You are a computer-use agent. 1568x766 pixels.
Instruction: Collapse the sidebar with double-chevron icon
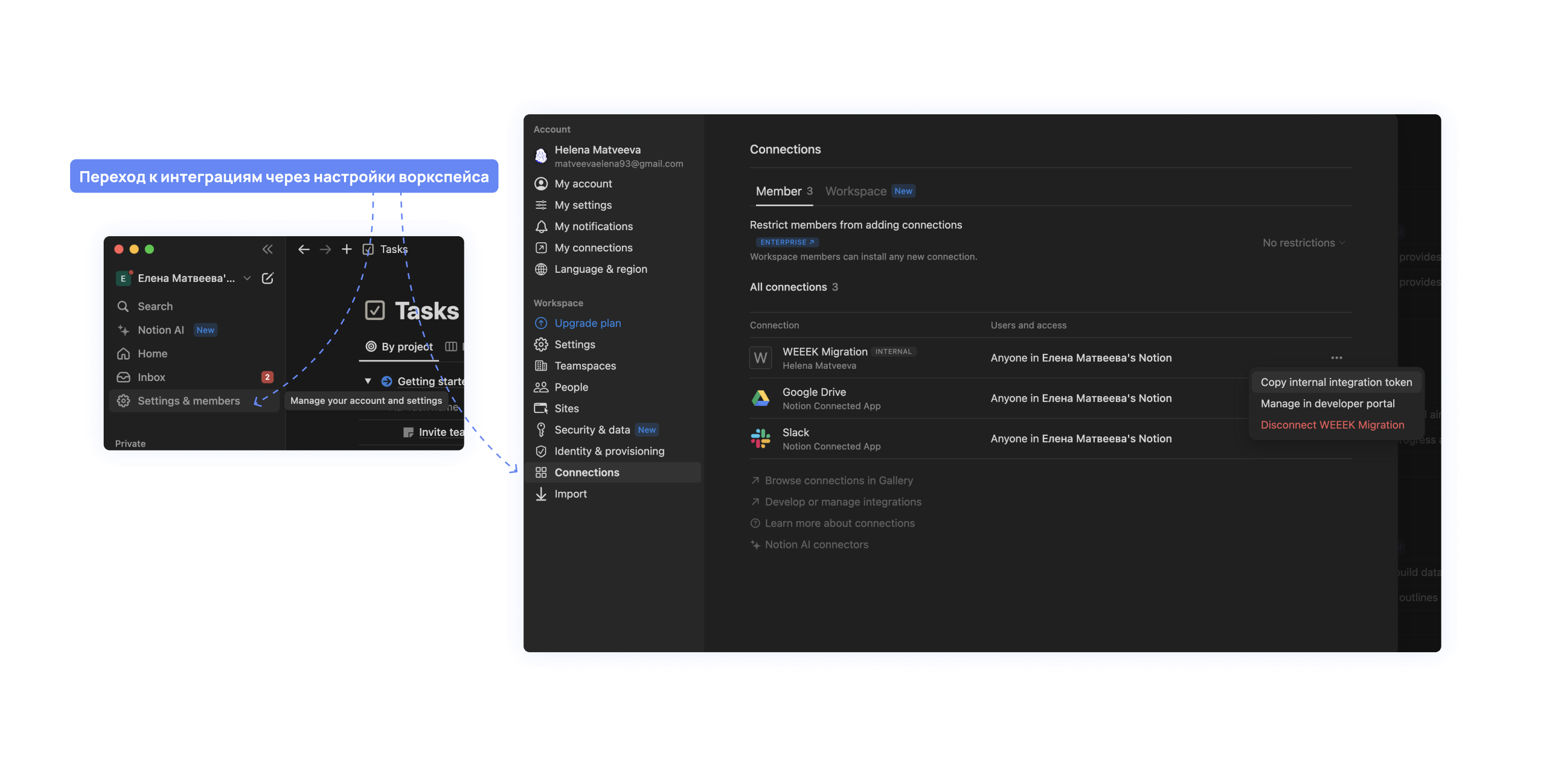click(x=267, y=249)
